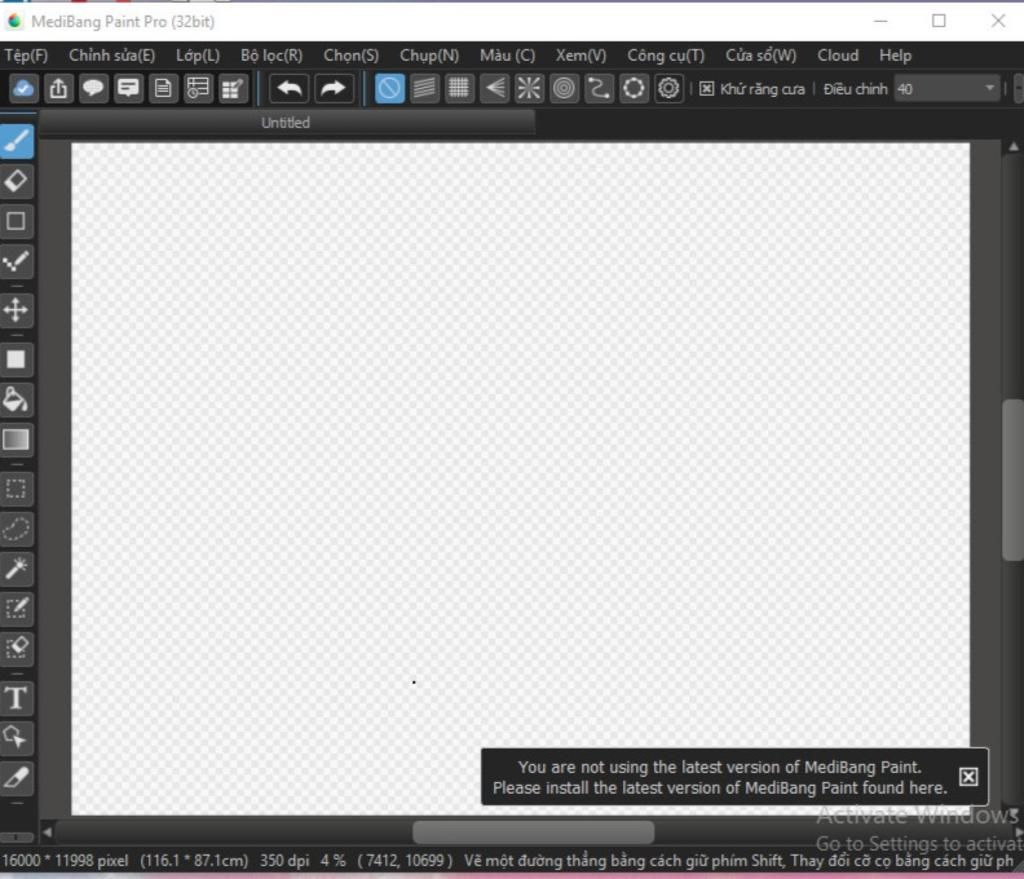Open the Màu (C) menu
This screenshot has width=1024, height=879.
[x=507, y=56]
